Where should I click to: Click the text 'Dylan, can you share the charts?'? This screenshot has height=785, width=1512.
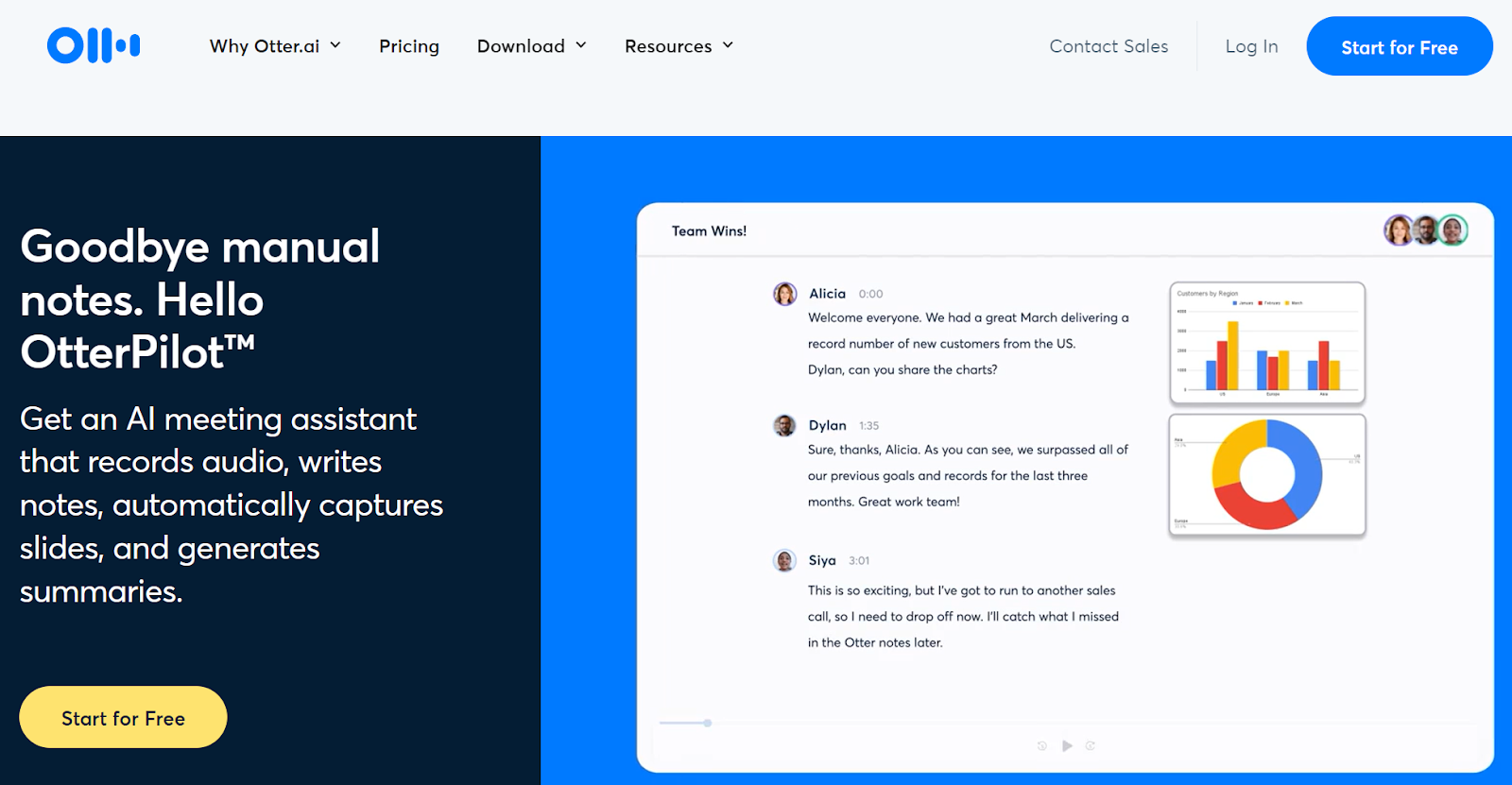click(902, 369)
